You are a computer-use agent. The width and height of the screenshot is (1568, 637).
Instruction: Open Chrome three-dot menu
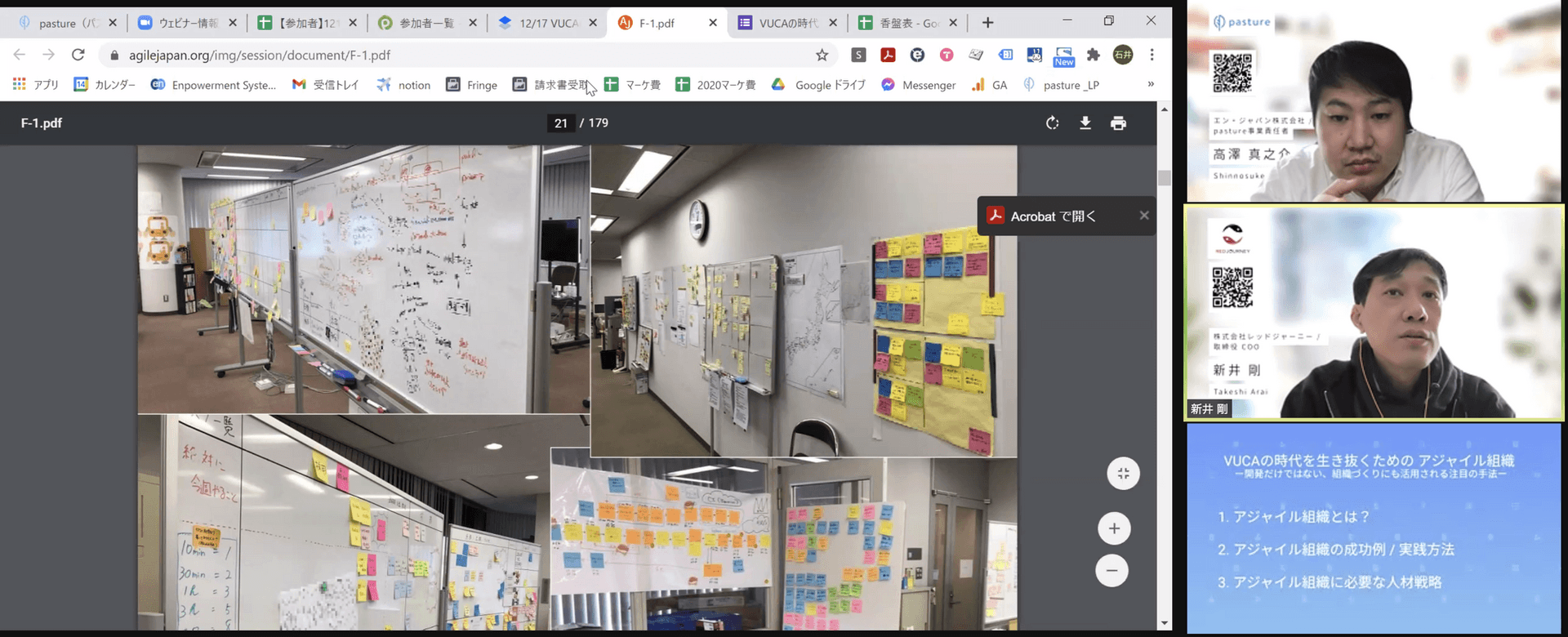tap(1151, 55)
